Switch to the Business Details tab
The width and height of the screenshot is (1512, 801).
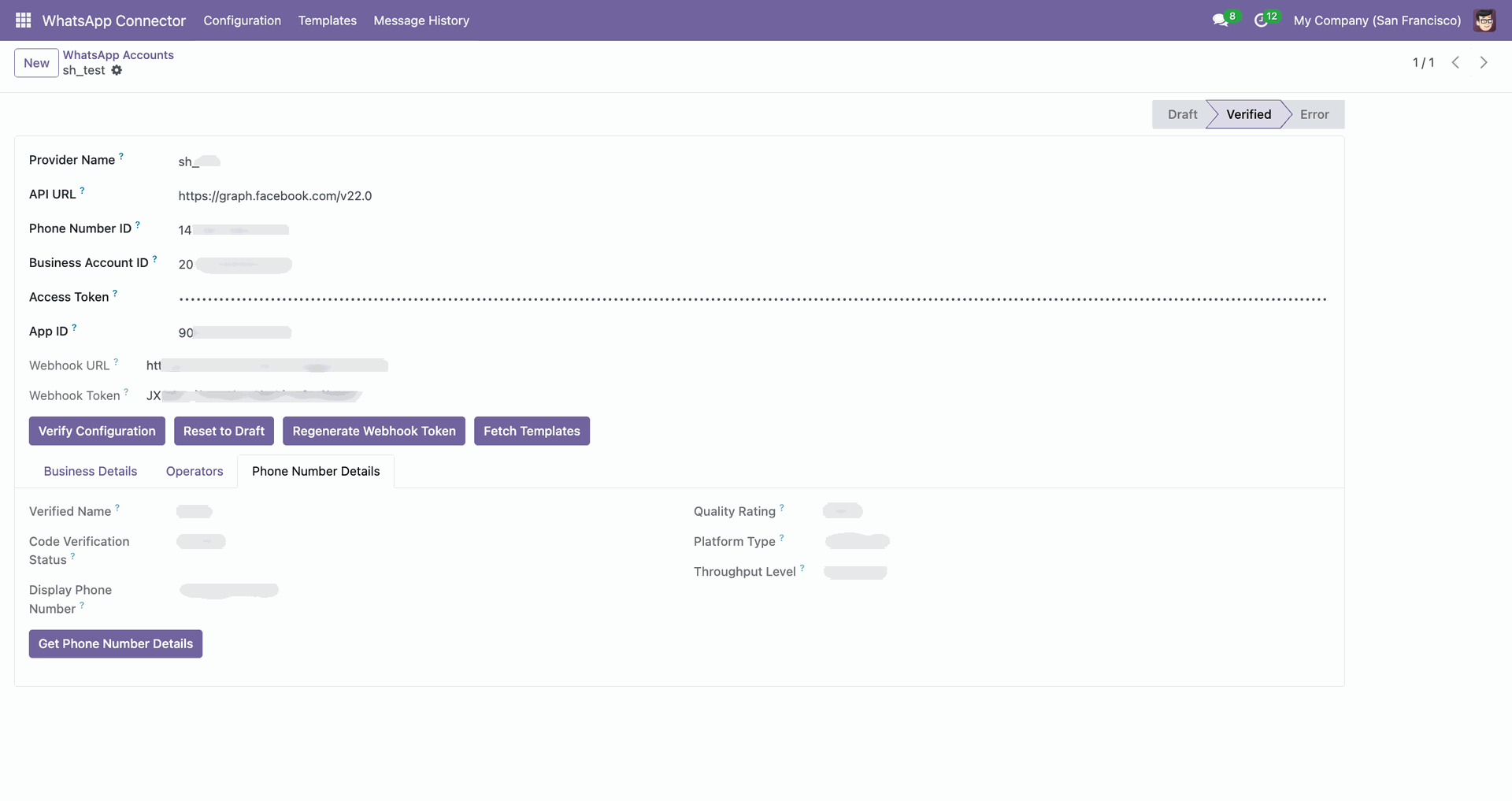coord(91,471)
